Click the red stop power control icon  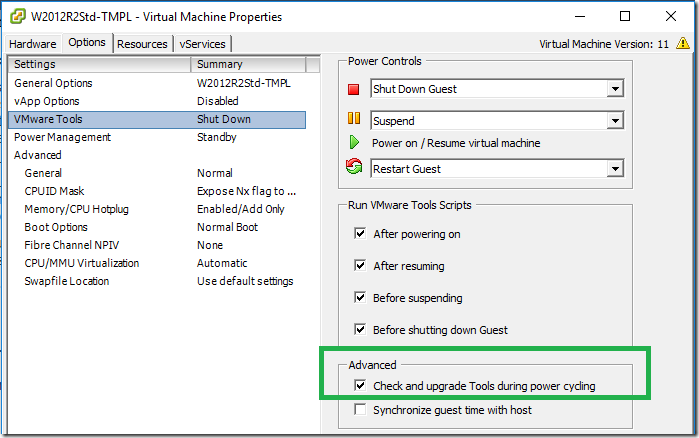tap(354, 89)
